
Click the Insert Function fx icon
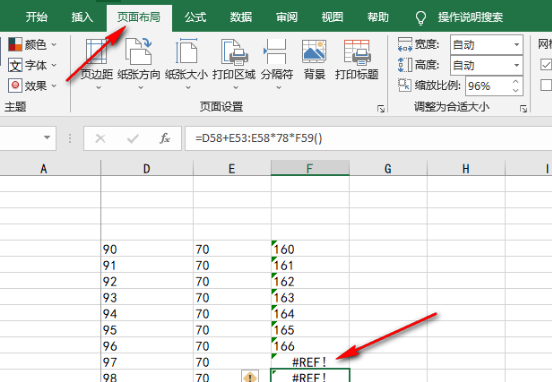(x=165, y=138)
